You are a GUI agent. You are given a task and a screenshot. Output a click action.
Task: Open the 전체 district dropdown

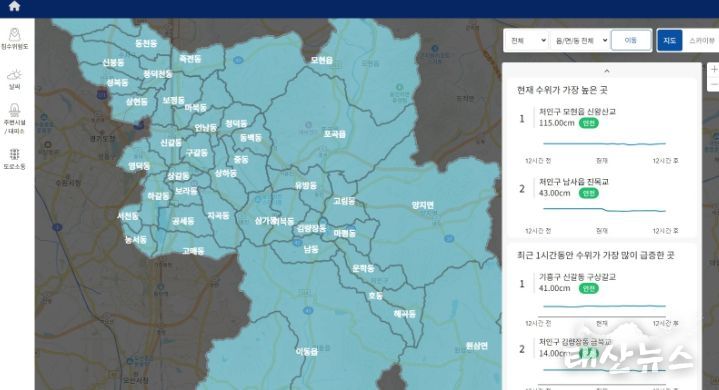528,40
